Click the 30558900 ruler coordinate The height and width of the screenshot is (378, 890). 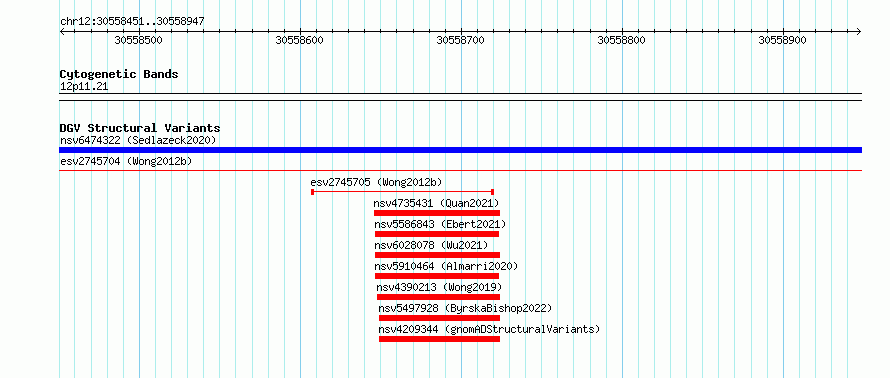point(782,40)
